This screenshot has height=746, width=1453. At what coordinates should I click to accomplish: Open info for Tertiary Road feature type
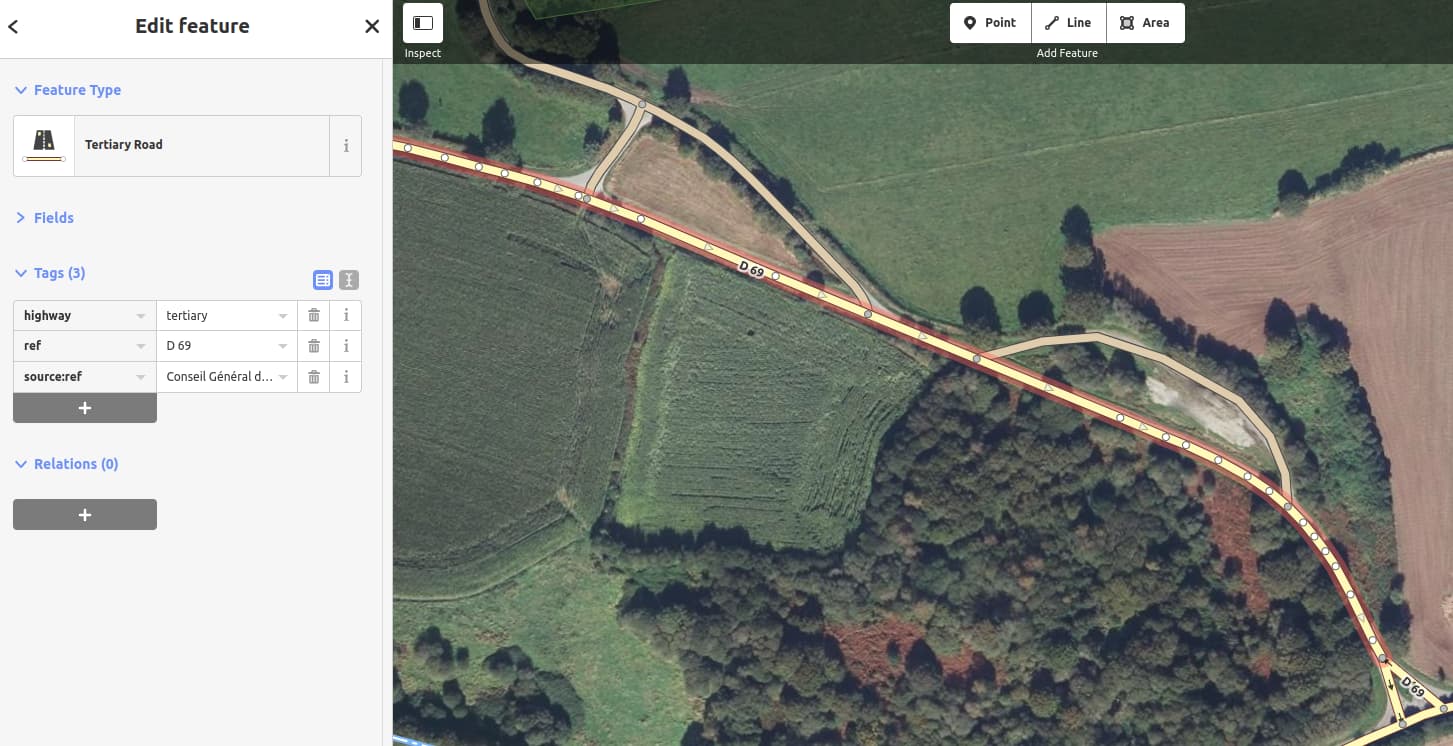pyautogui.click(x=346, y=146)
